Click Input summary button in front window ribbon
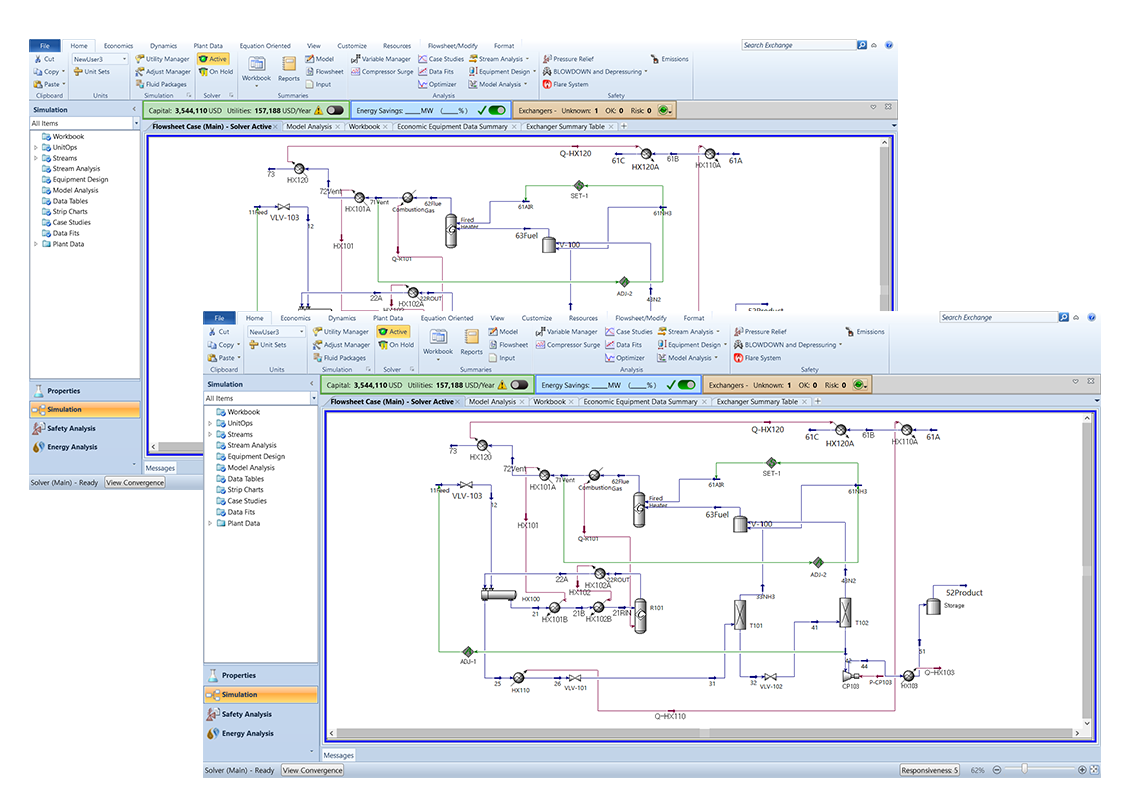The image size is (1130, 800). pyautogui.click(x=502, y=357)
